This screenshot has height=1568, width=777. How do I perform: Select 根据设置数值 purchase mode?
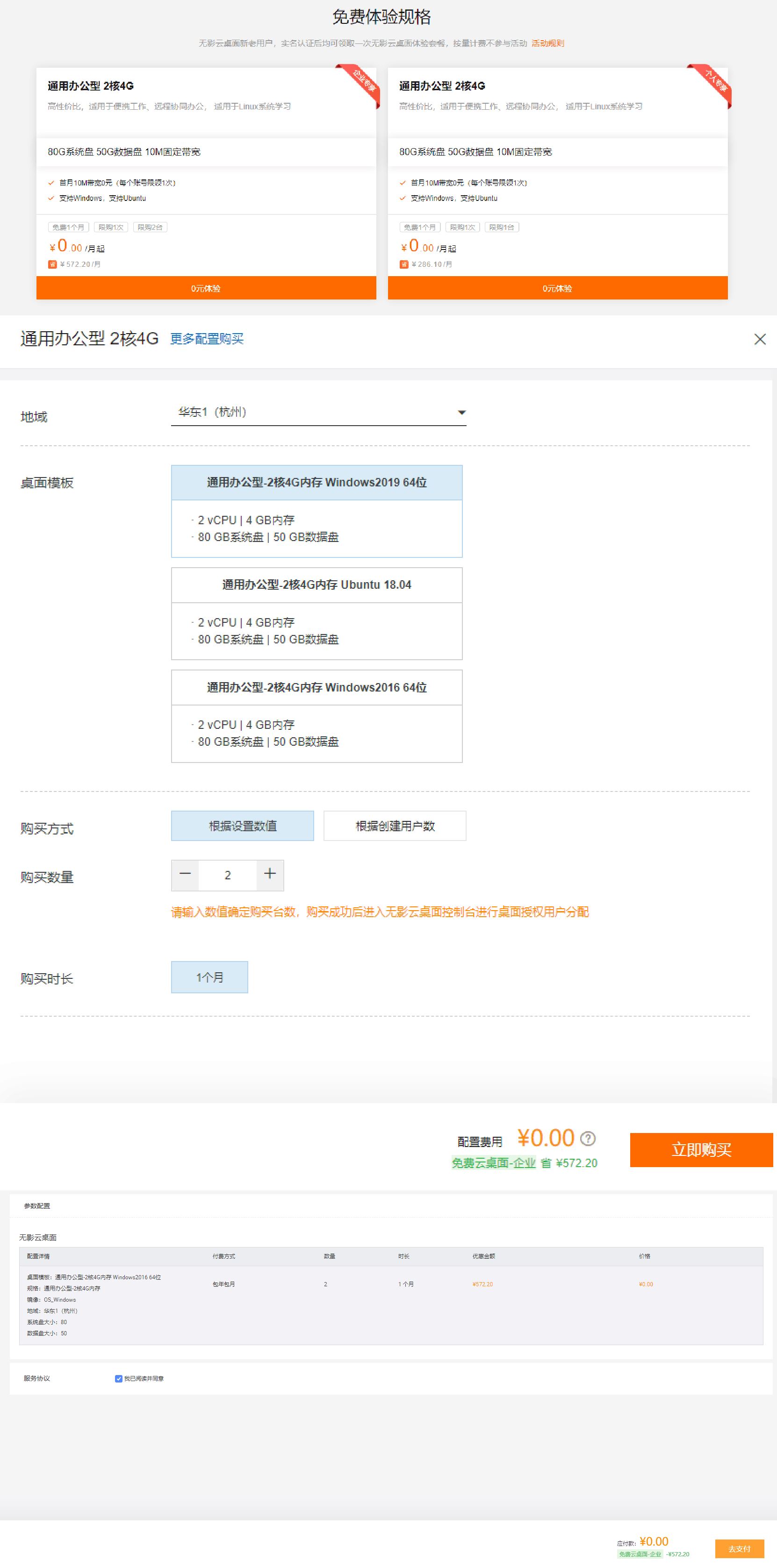point(242,826)
